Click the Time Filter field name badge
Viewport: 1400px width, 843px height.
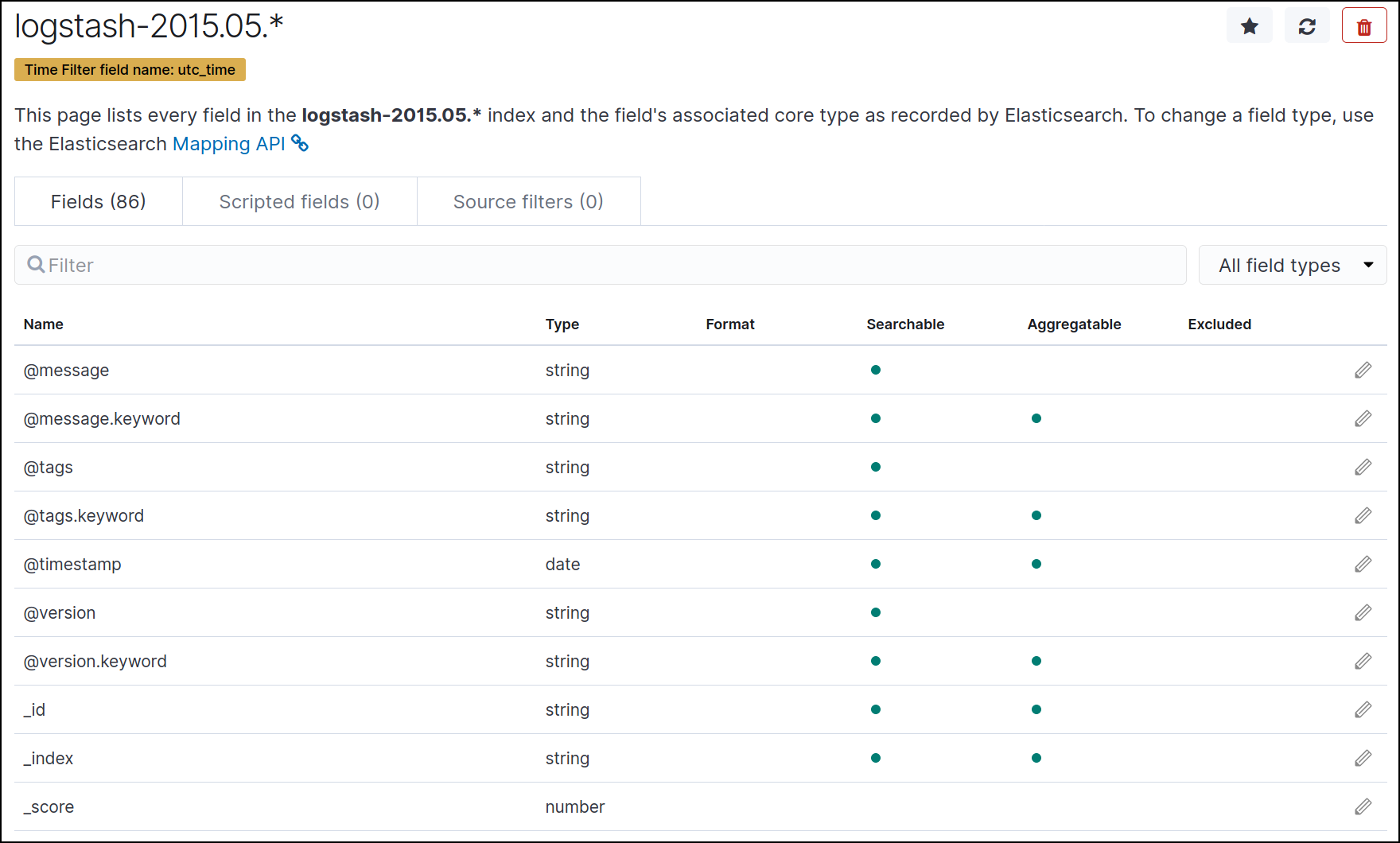tap(130, 70)
